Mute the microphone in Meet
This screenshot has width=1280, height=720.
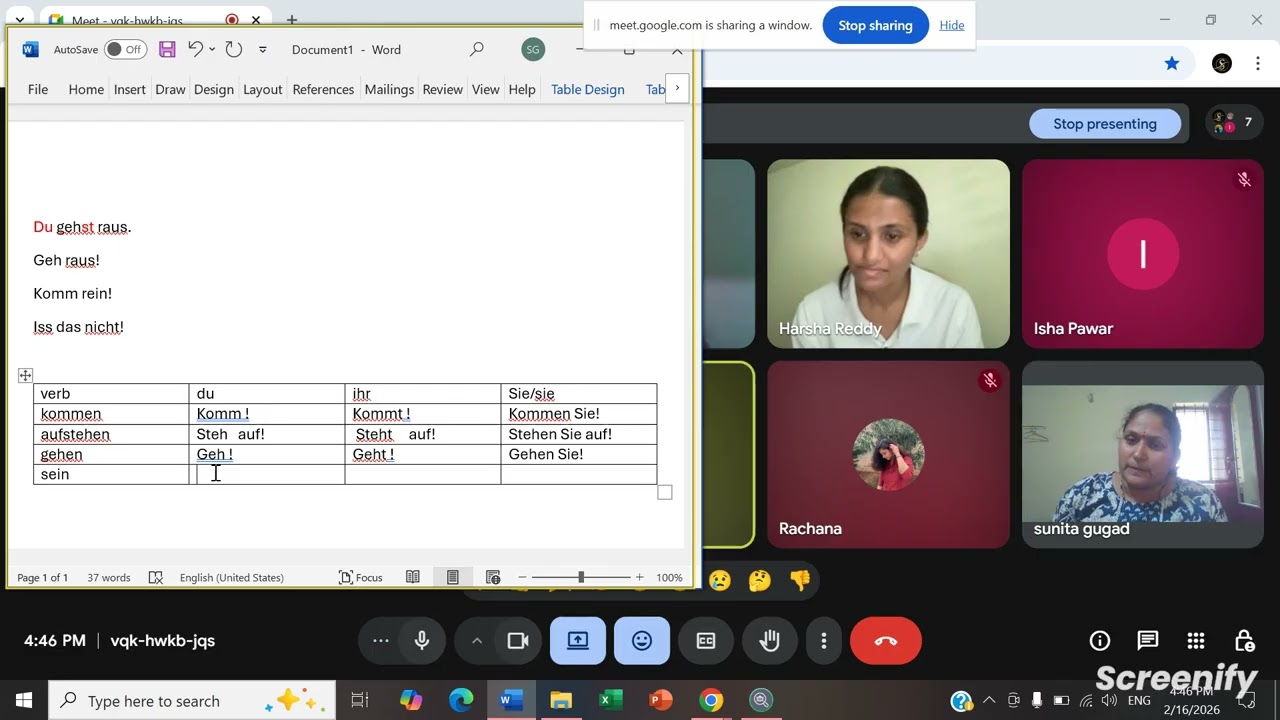click(422, 641)
